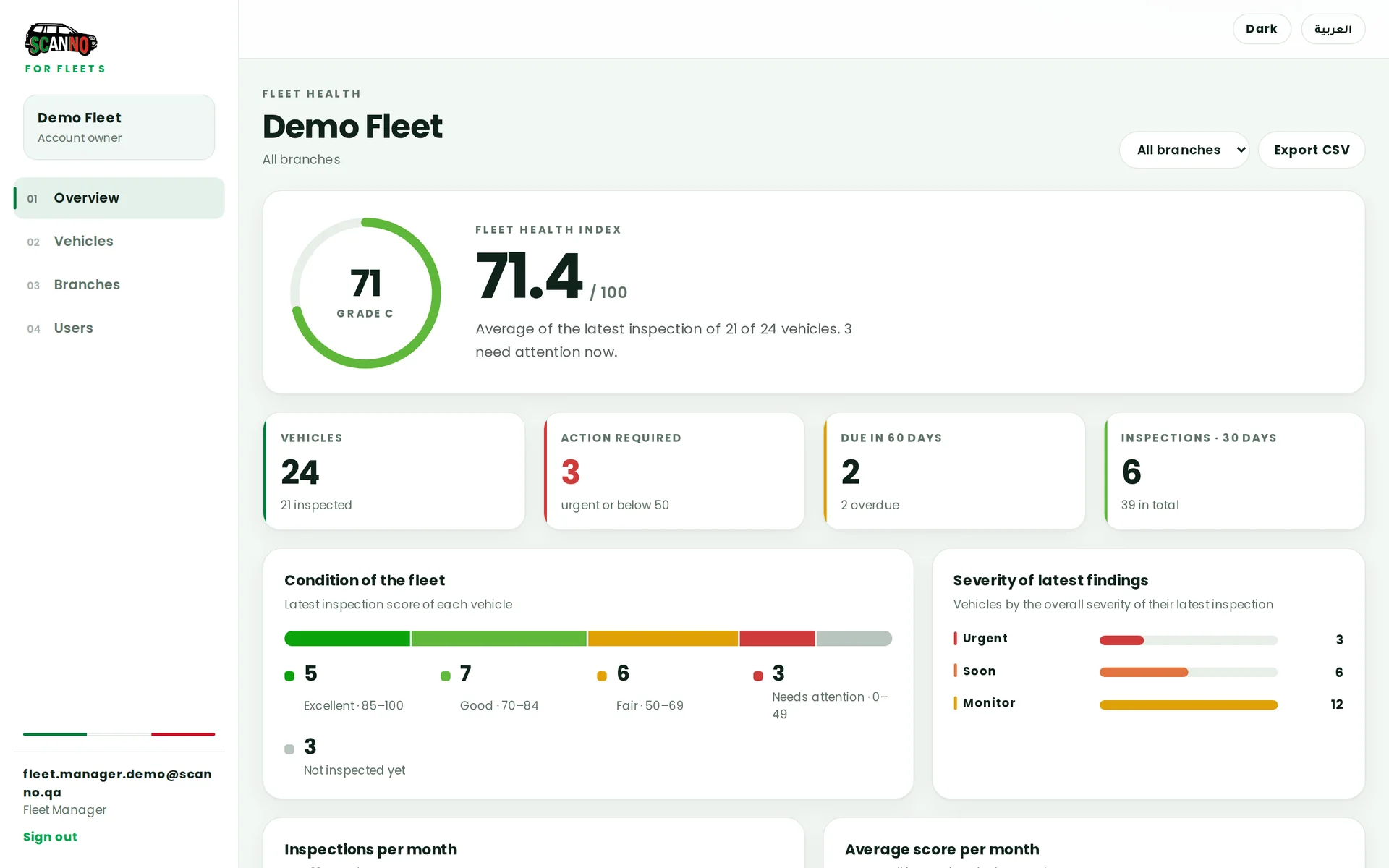This screenshot has width=1389, height=868.
Task: Click the Grade C health gauge
Action: 365,293
